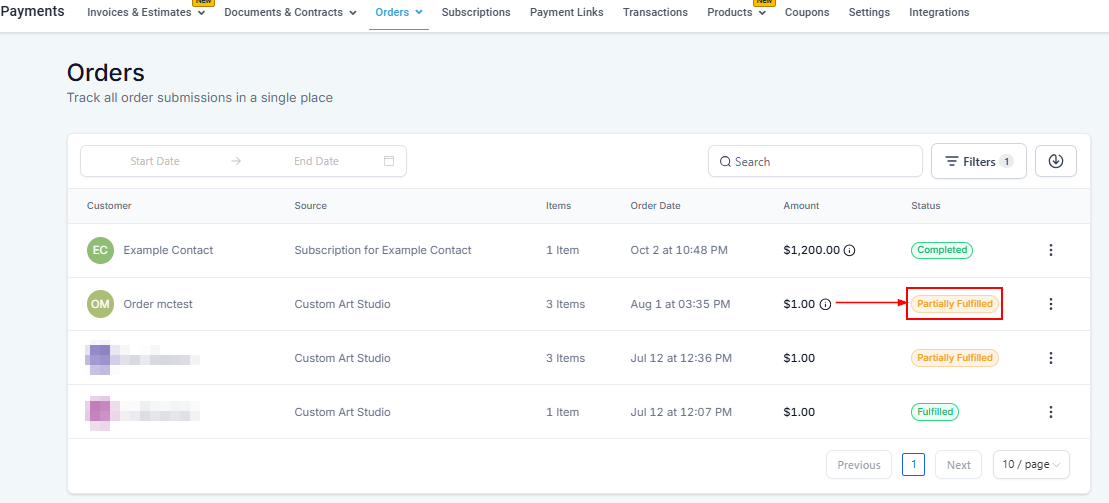Focus the Search orders input
This screenshot has height=503, width=1109.
click(815, 161)
